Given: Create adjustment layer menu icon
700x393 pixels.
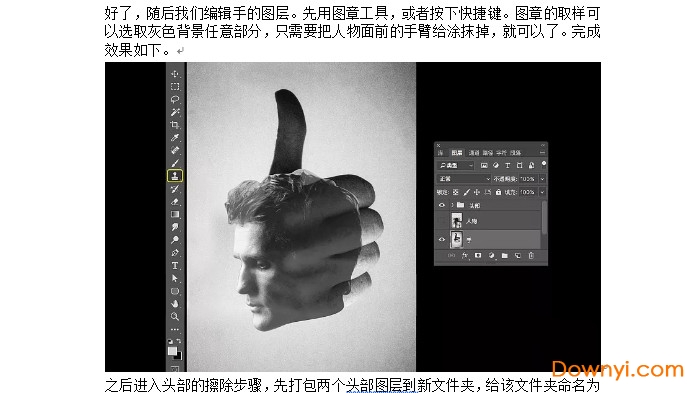Looking at the screenshot, I should 492,255.
